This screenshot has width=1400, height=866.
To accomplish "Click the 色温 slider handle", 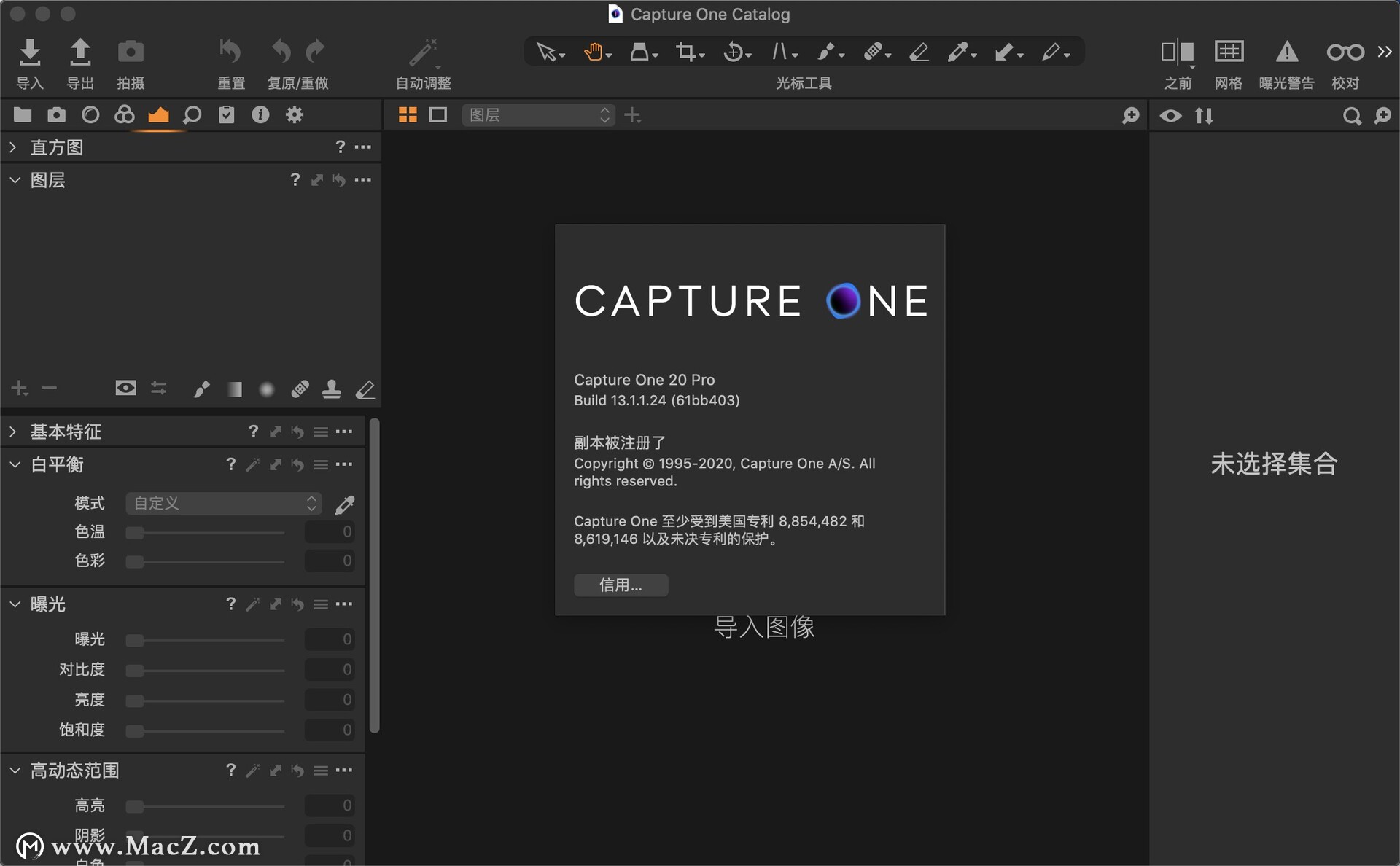I will click(x=134, y=533).
